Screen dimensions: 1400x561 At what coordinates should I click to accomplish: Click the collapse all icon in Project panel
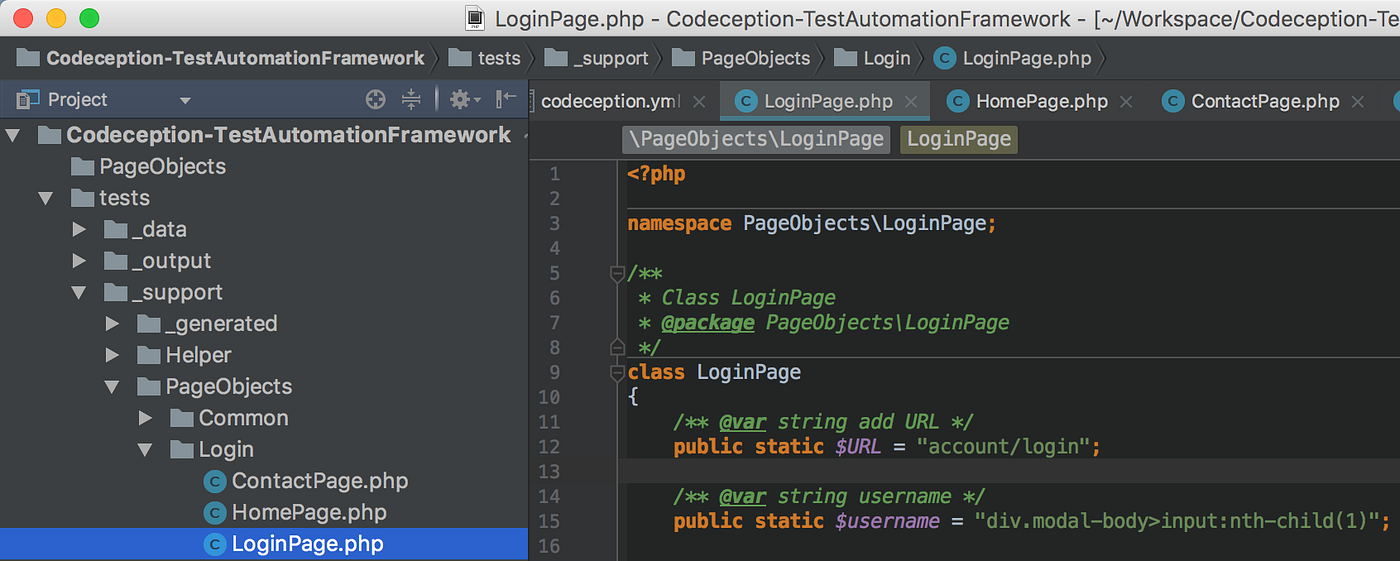(x=411, y=99)
